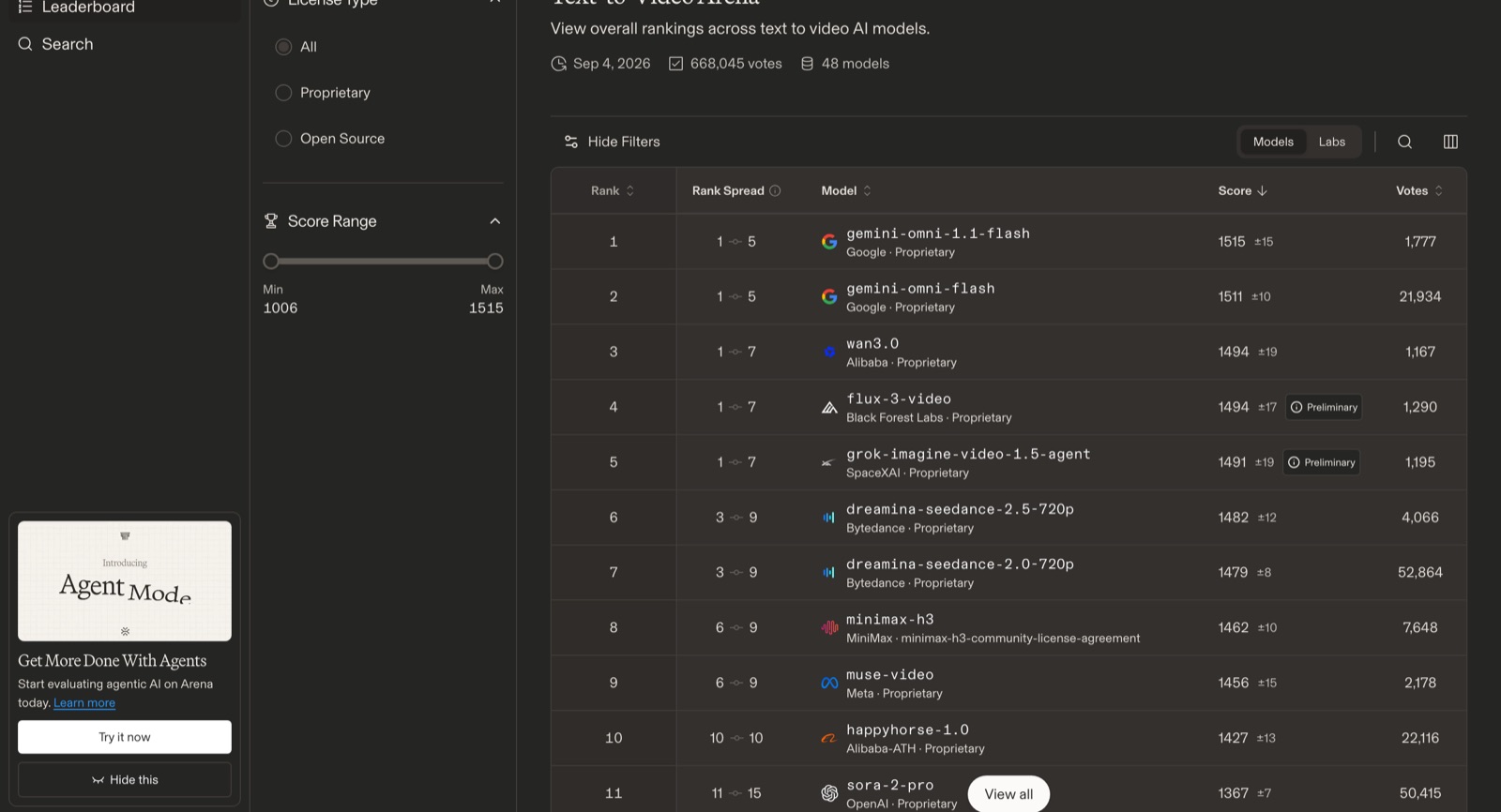Open the muse-video model name
The height and width of the screenshot is (812, 1501).
(x=890, y=675)
